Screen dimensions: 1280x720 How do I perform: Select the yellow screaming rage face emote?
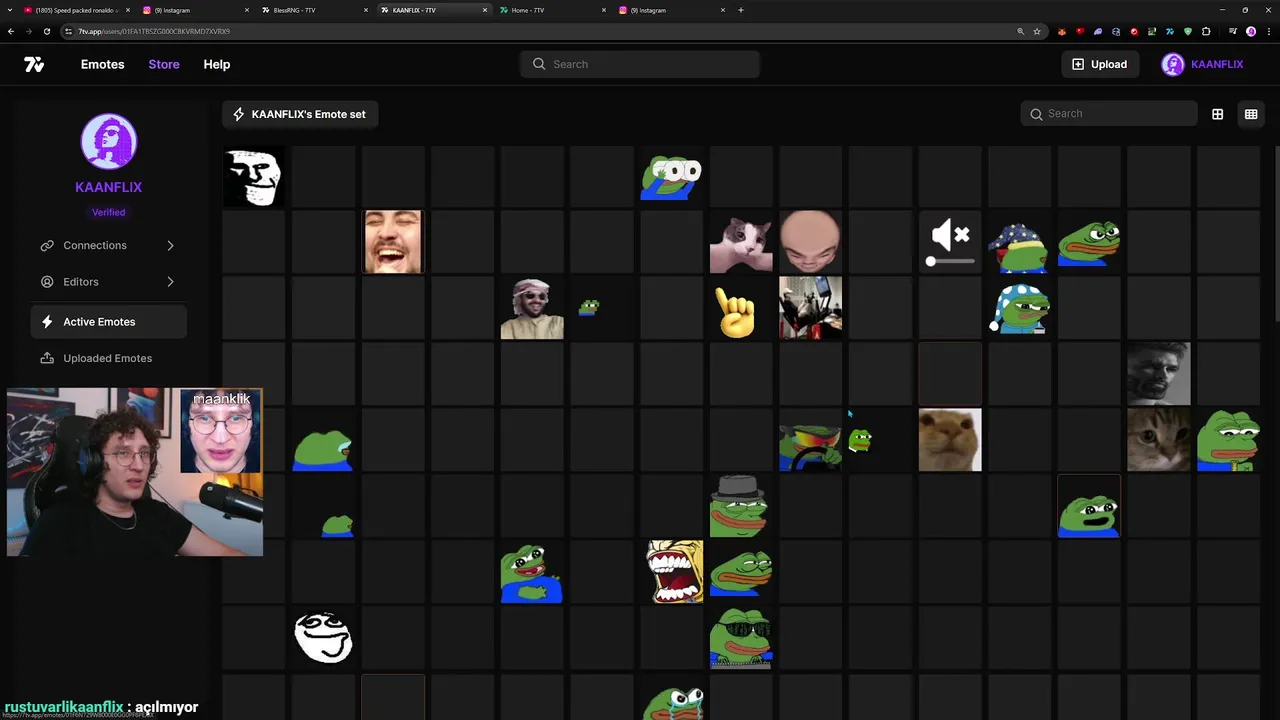click(675, 572)
